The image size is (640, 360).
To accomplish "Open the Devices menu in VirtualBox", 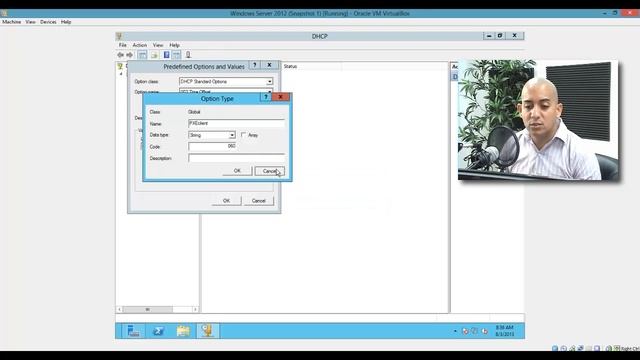I will [x=48, y=22].
